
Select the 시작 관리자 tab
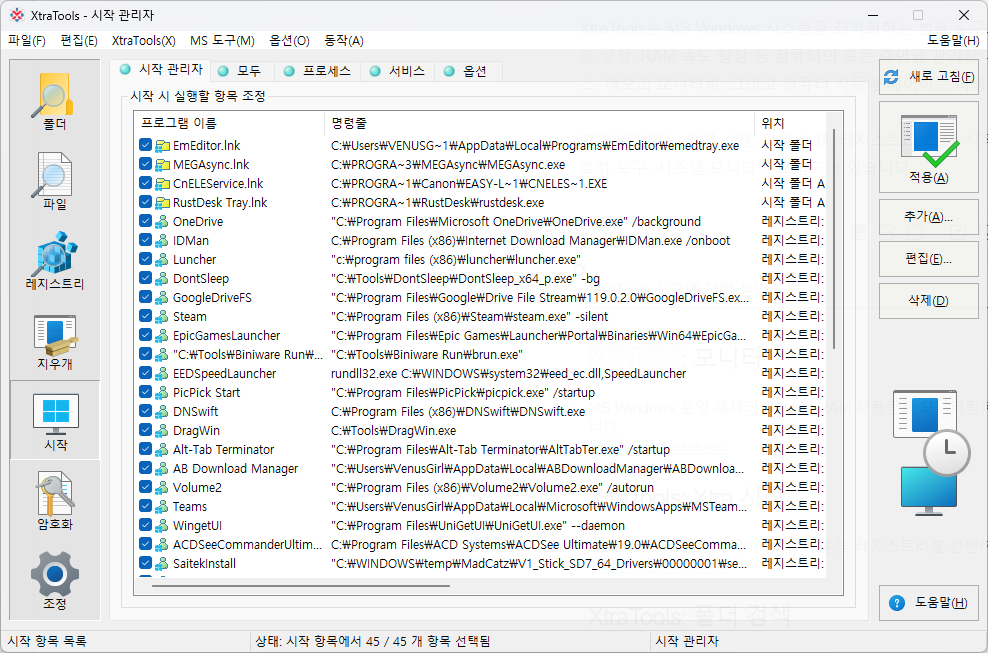pyautogui.click(x=161, y=69)
